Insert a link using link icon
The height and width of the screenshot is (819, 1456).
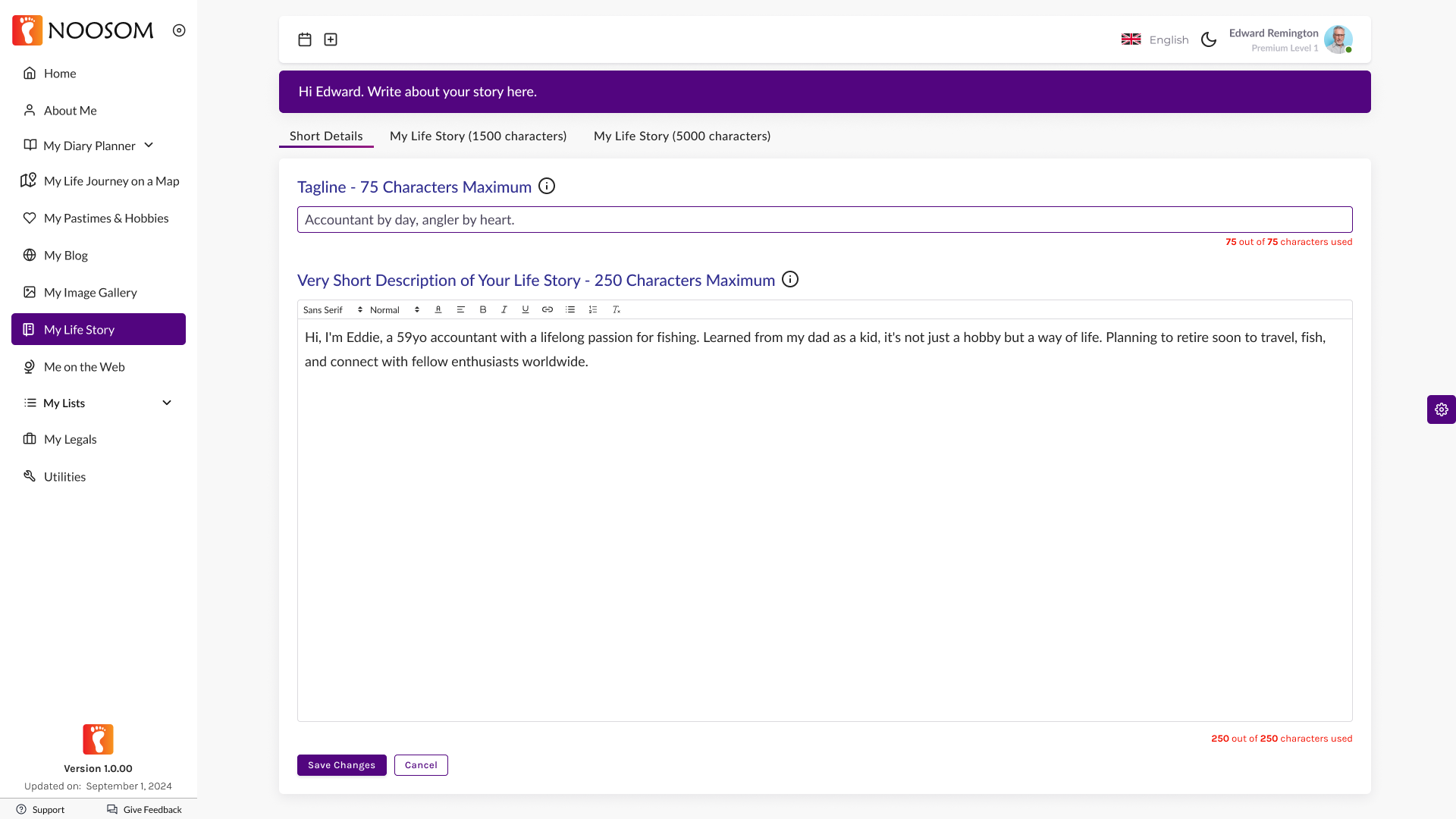(548, 309)
